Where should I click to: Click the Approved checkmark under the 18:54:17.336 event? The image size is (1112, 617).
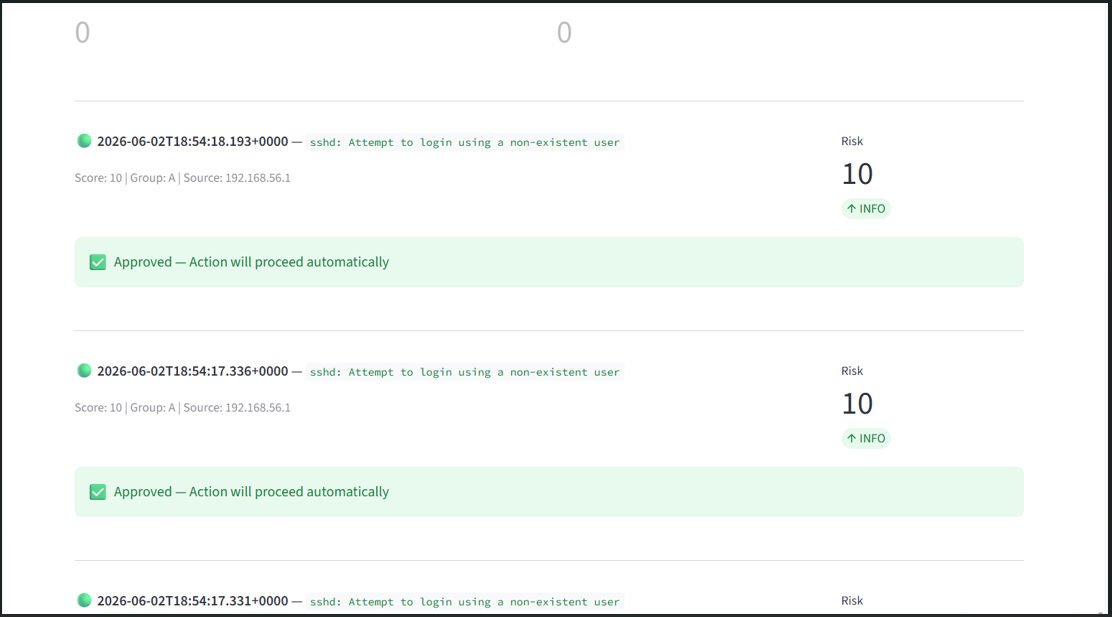(x=98, y=492)
